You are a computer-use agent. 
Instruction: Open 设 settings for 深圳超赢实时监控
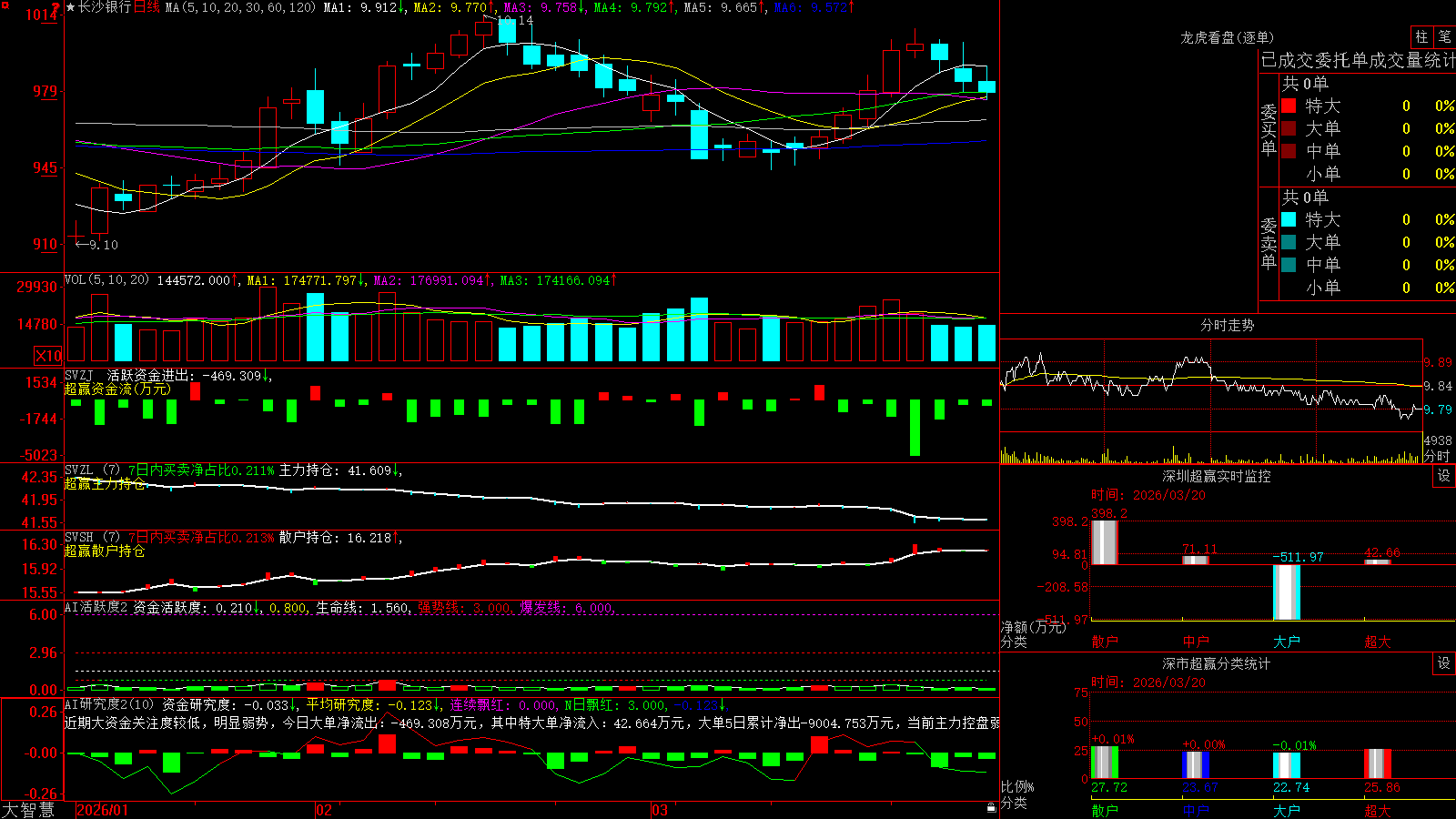pos(1444,476)
